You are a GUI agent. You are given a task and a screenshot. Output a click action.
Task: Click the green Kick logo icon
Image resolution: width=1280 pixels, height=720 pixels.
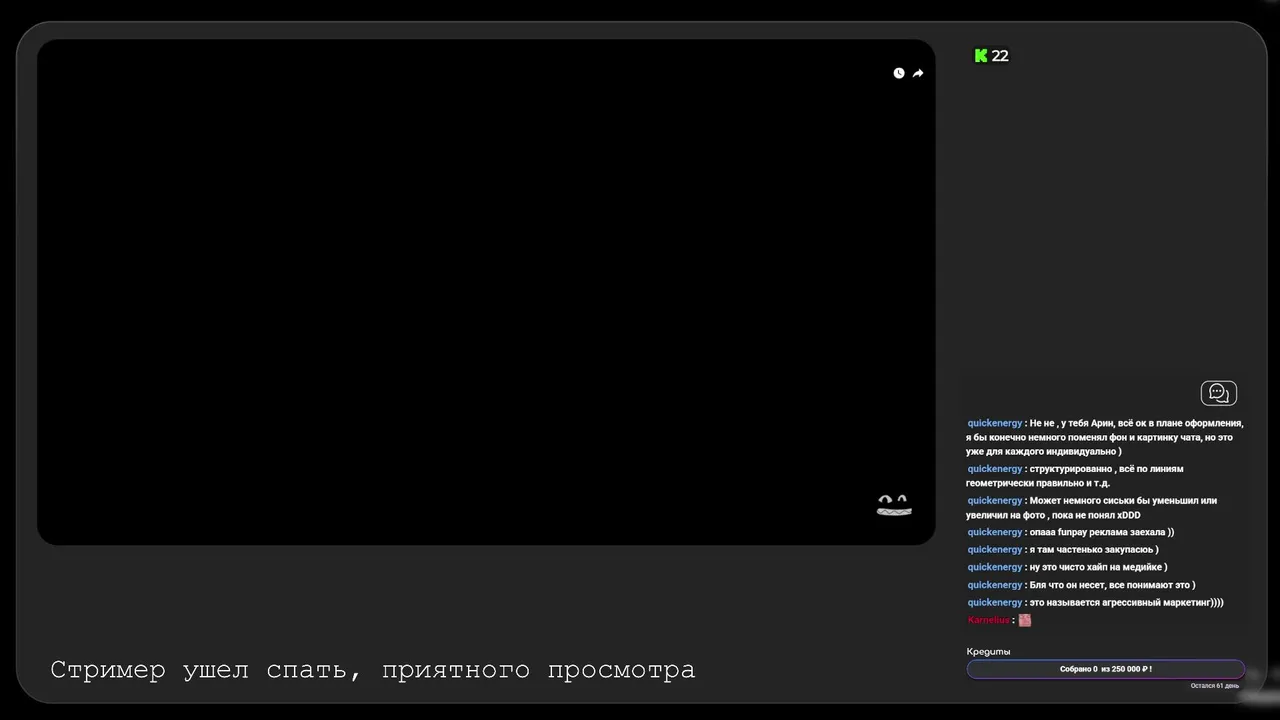(x=981, y=56)
